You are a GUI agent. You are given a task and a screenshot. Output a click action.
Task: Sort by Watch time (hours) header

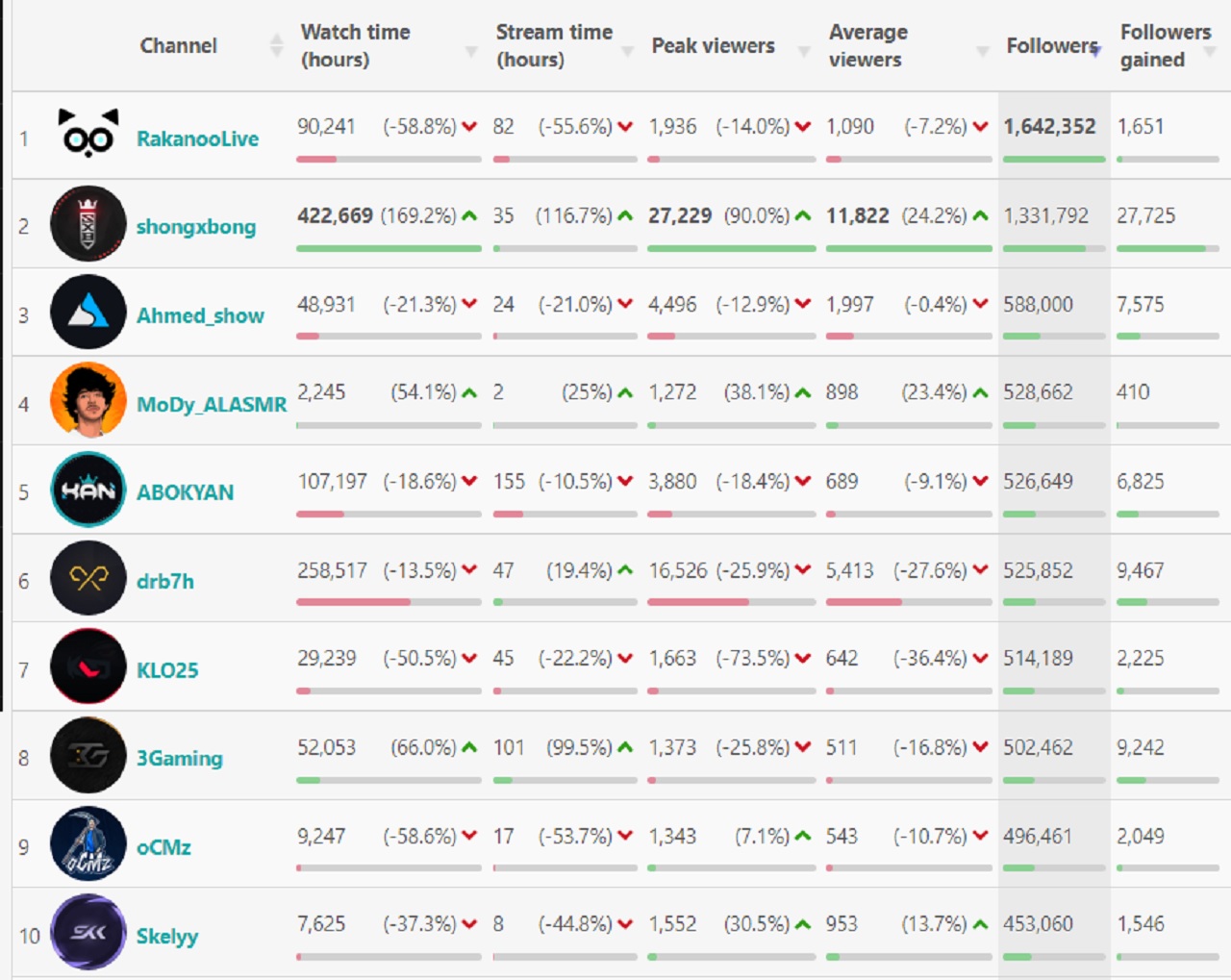point(355,45)
